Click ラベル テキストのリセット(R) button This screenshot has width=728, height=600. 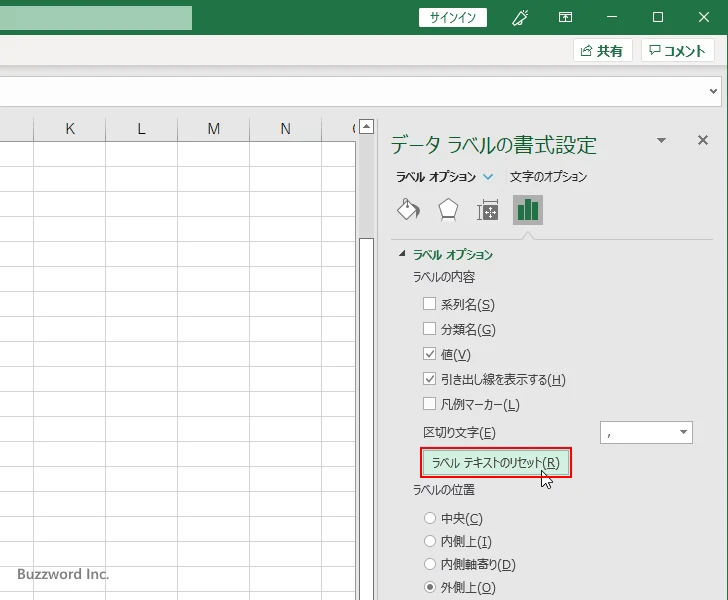coord(496,463)
